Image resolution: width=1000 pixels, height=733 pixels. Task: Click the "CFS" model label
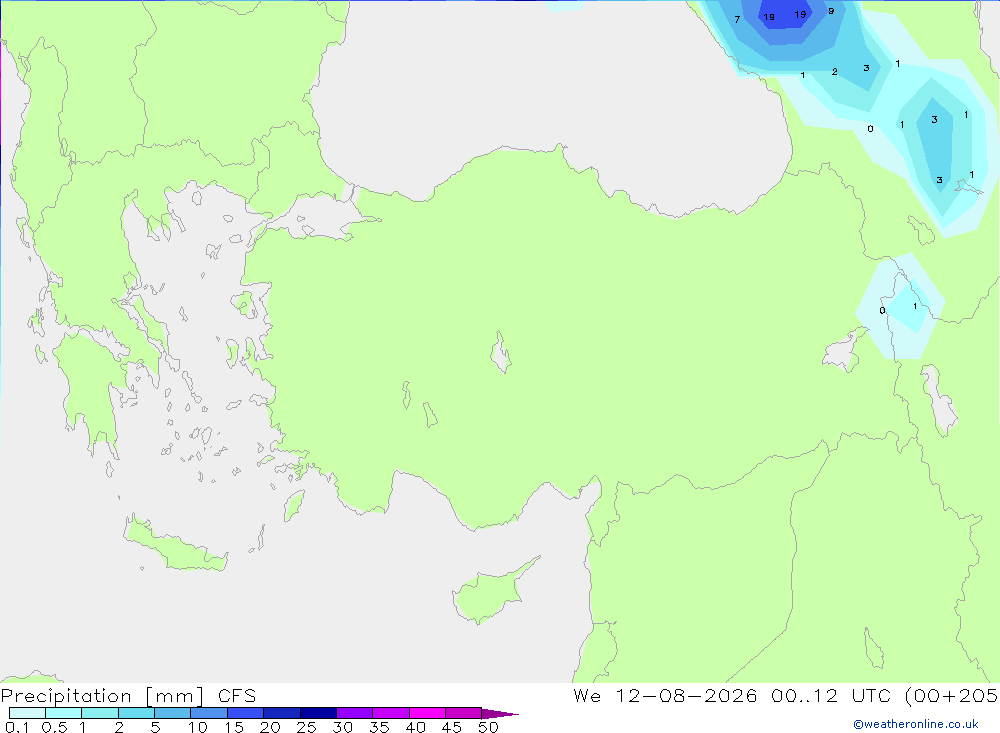tap(237, 696)
